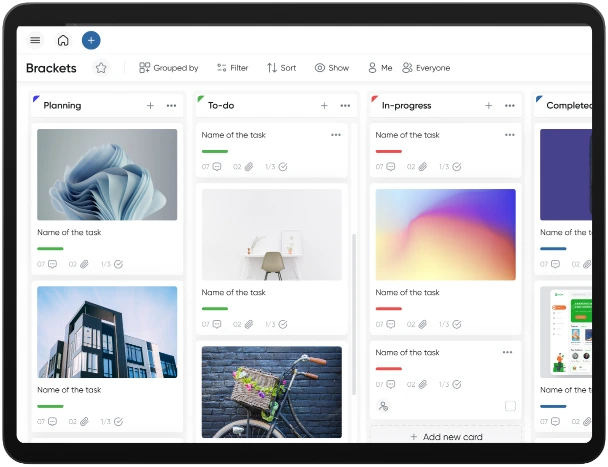The width and height of the screenshot is (608, 467).
Task: Add a card to In-progress column
Action: pyautogui.click(x=488, y=105)
